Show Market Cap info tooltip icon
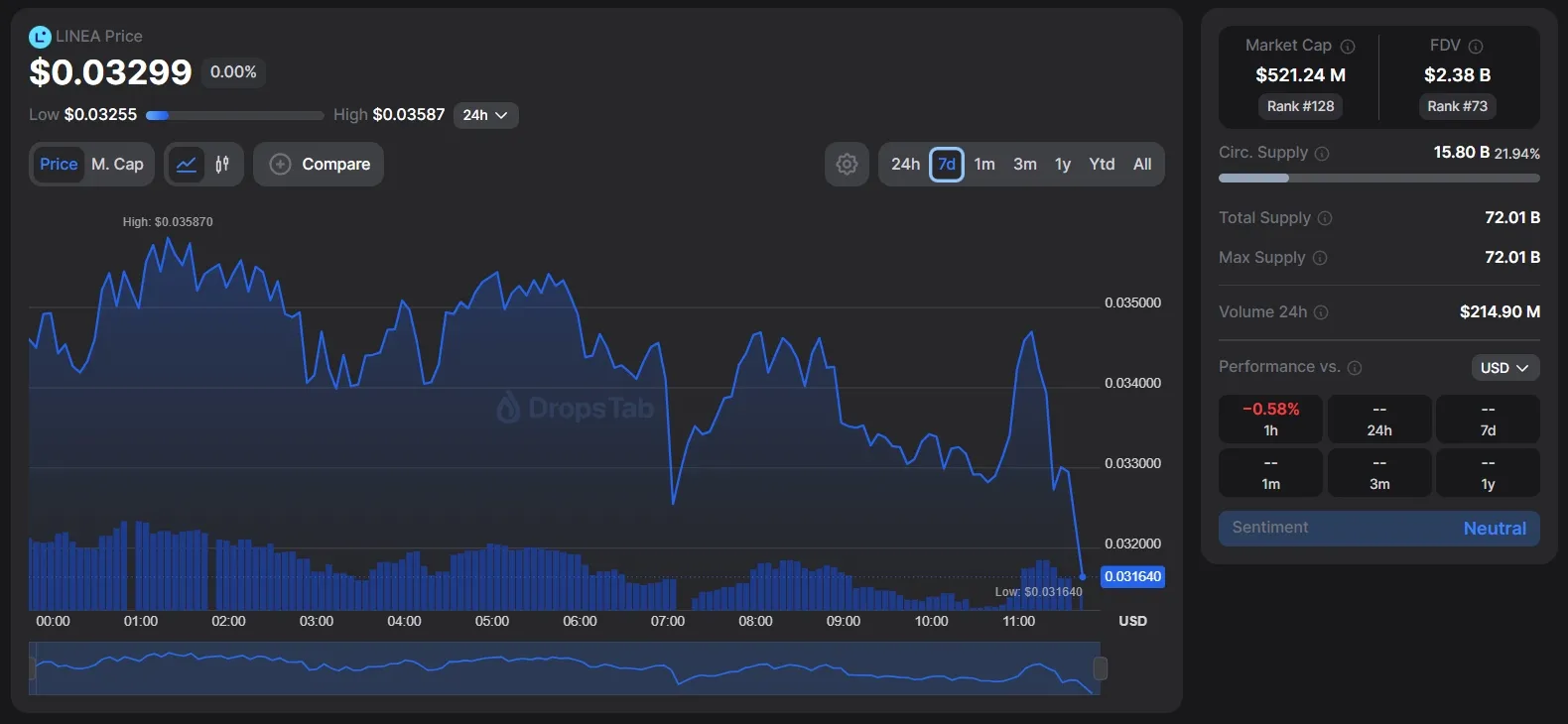This screenshot has width=1568, height=724. pyautogui.click(x=1348, y=47)
